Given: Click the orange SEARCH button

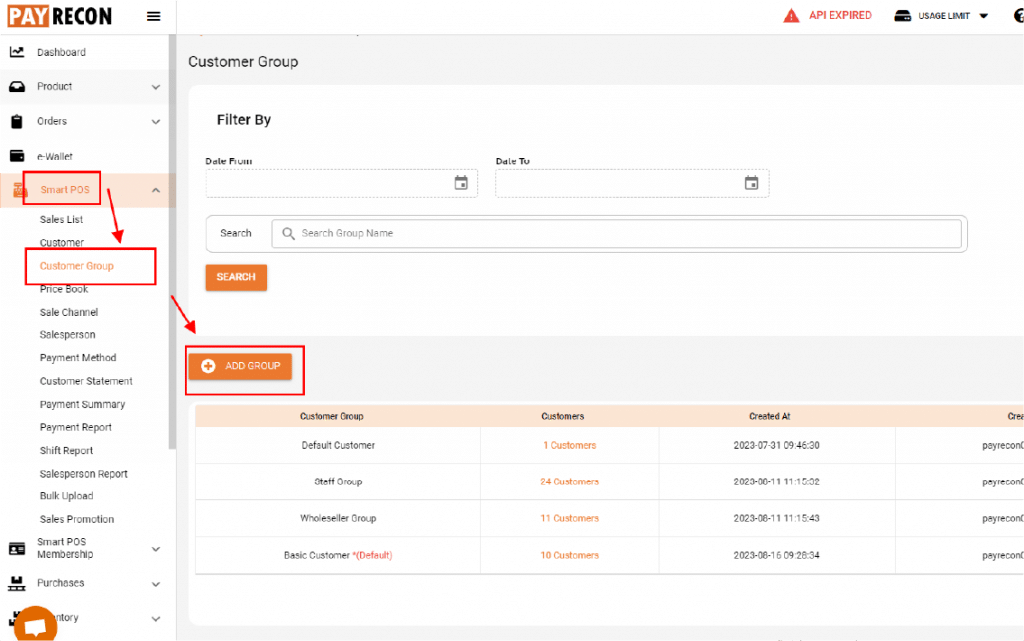Looking at the screenshot, I should (236, 277).
